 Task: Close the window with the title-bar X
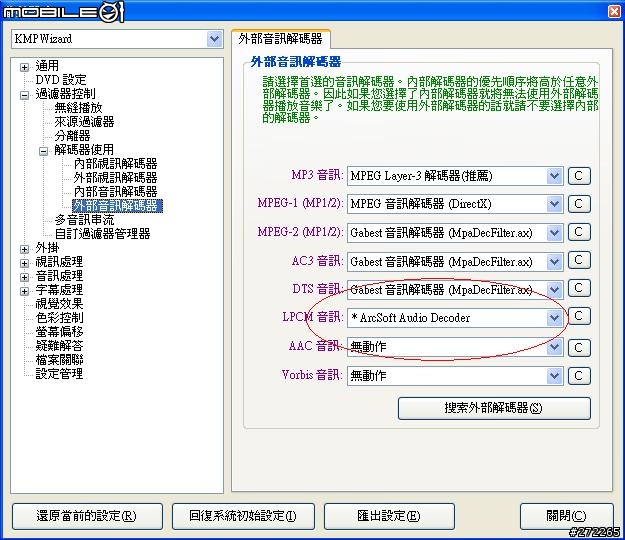coord(614,12)
